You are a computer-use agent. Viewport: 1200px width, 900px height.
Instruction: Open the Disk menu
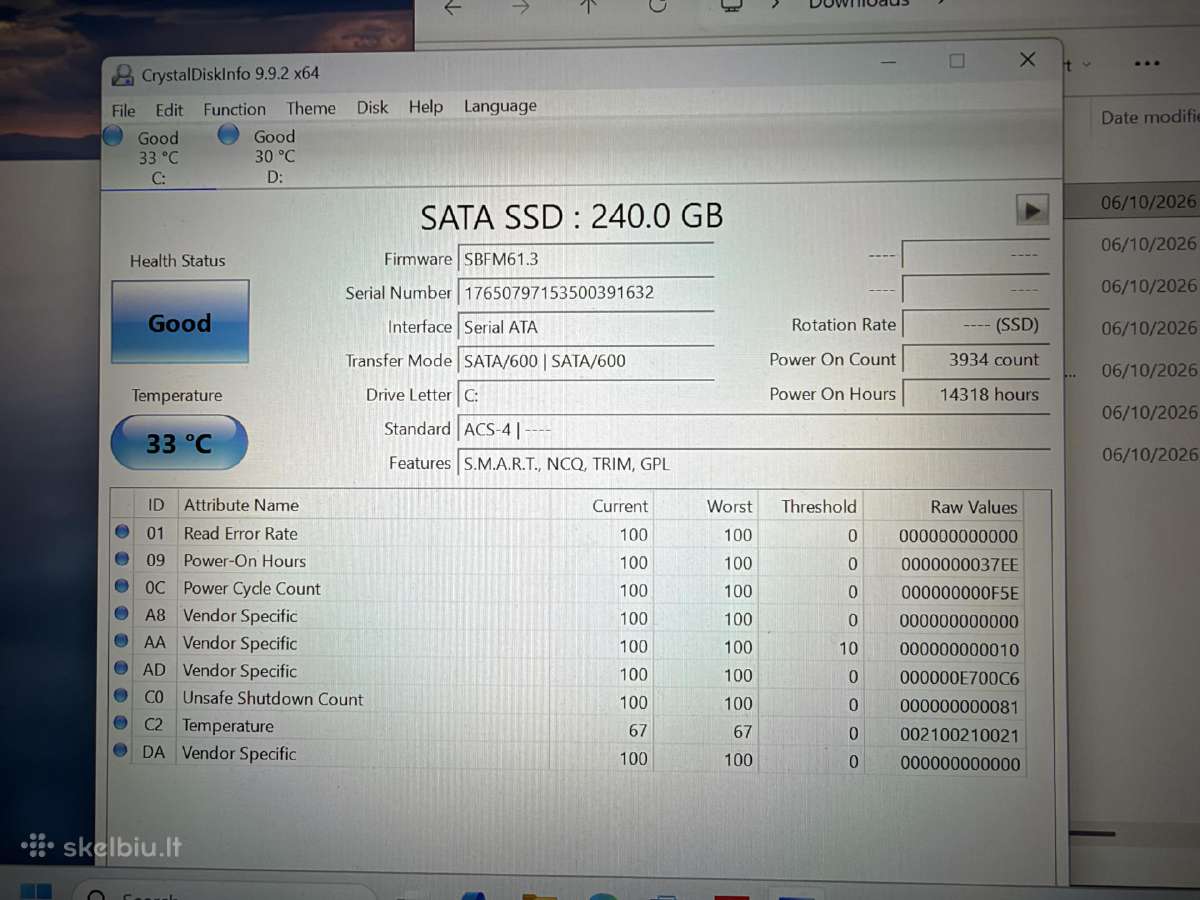point(373,107)
